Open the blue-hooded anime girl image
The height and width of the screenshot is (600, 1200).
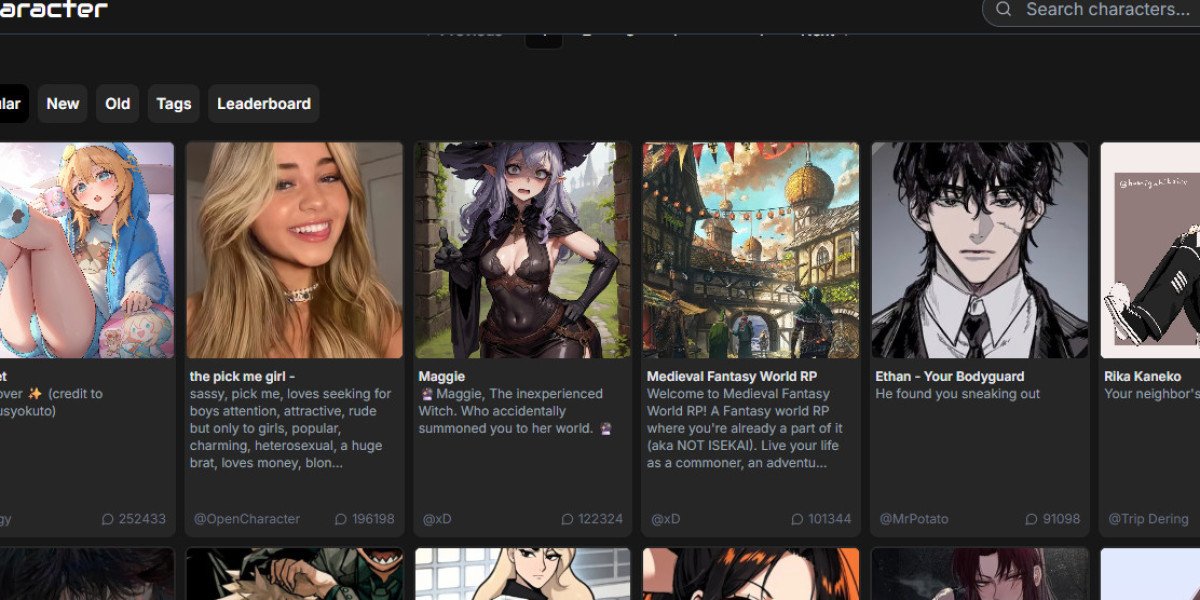[87, 250]
